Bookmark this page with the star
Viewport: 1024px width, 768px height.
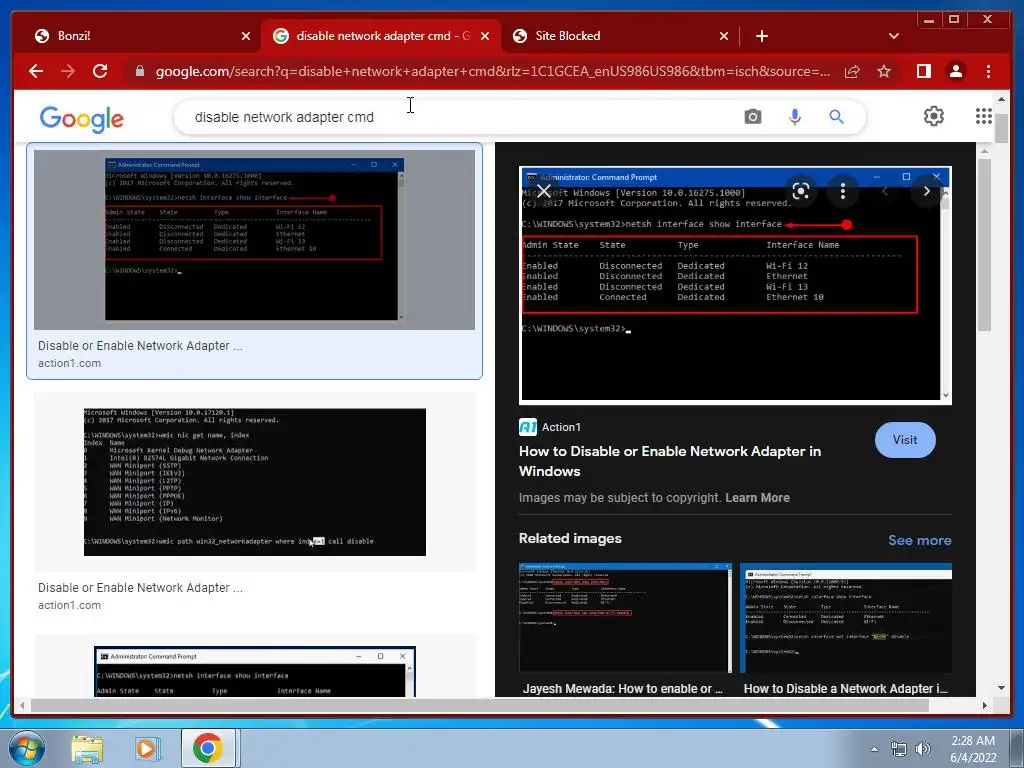(884, 71)
